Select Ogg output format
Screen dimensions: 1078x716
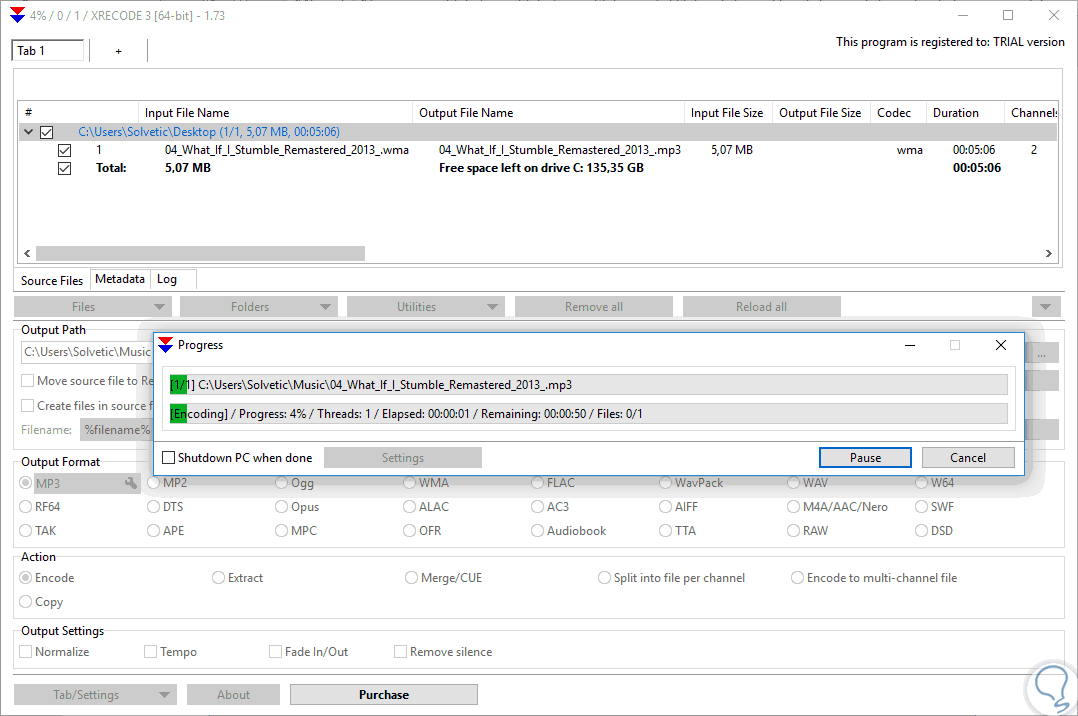tap(281, 483)
